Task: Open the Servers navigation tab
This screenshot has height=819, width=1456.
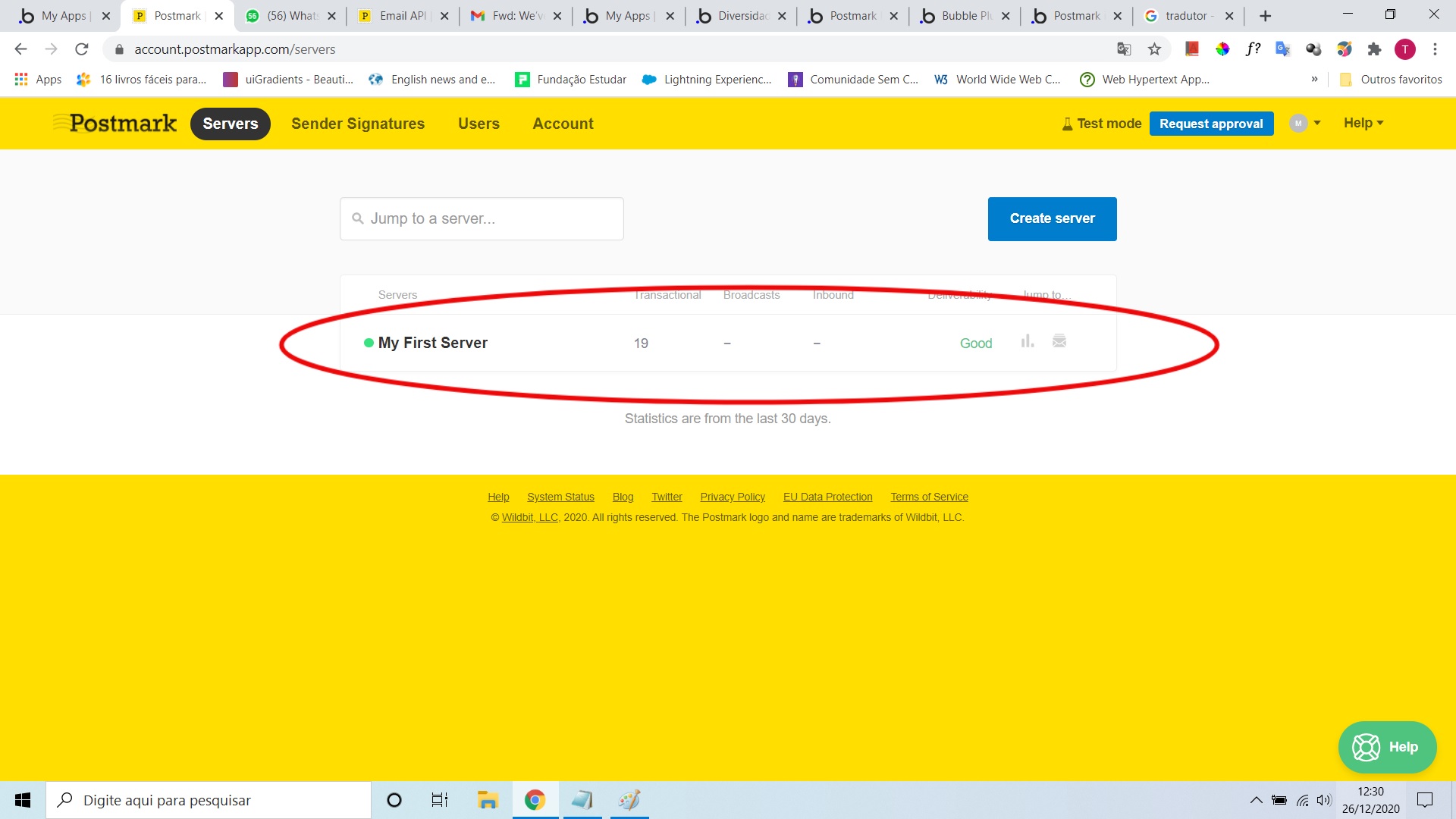Action: point(230,124)
